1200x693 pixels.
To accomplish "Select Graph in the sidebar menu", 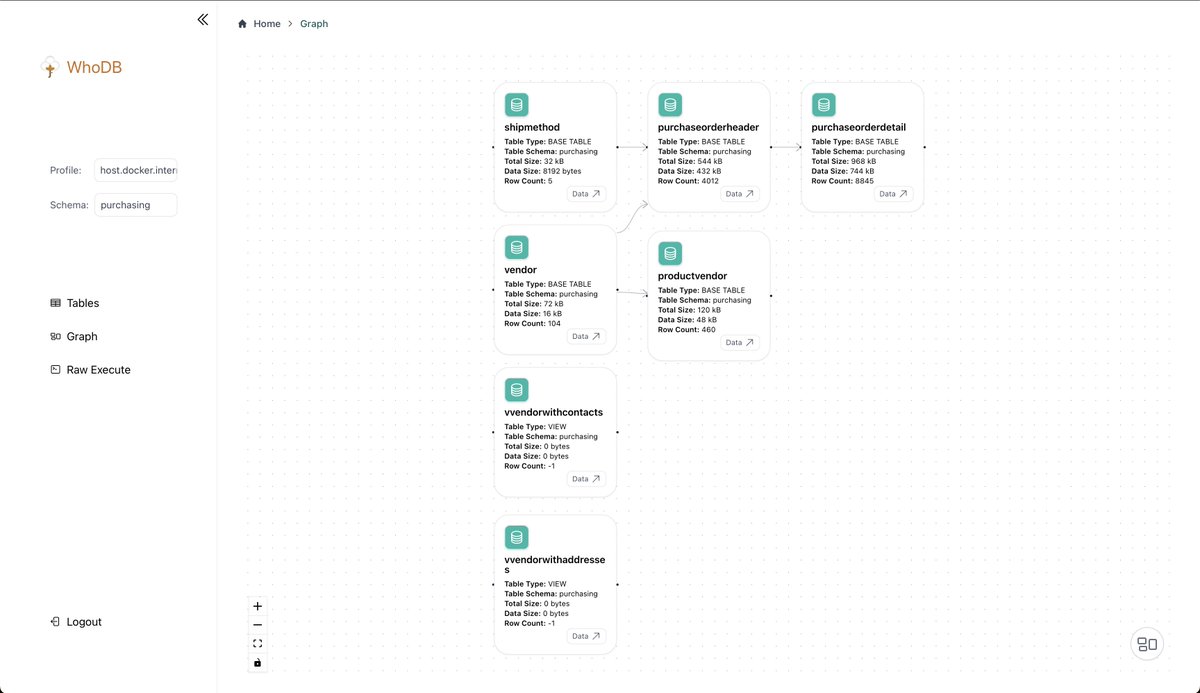I will click(x=82, y=337).
